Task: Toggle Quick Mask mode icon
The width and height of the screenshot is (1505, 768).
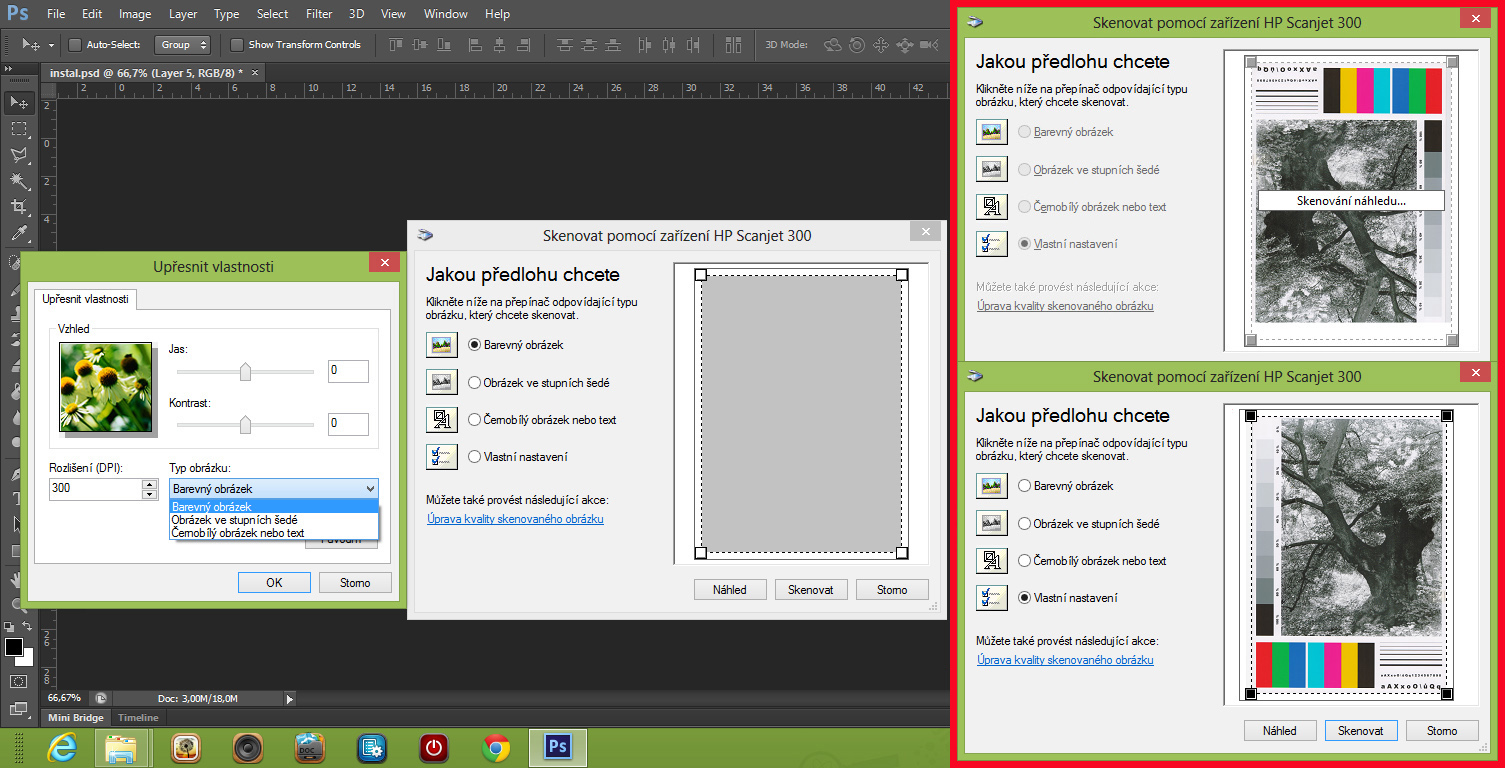Action: pyautogui.click(x=18, y=681)
